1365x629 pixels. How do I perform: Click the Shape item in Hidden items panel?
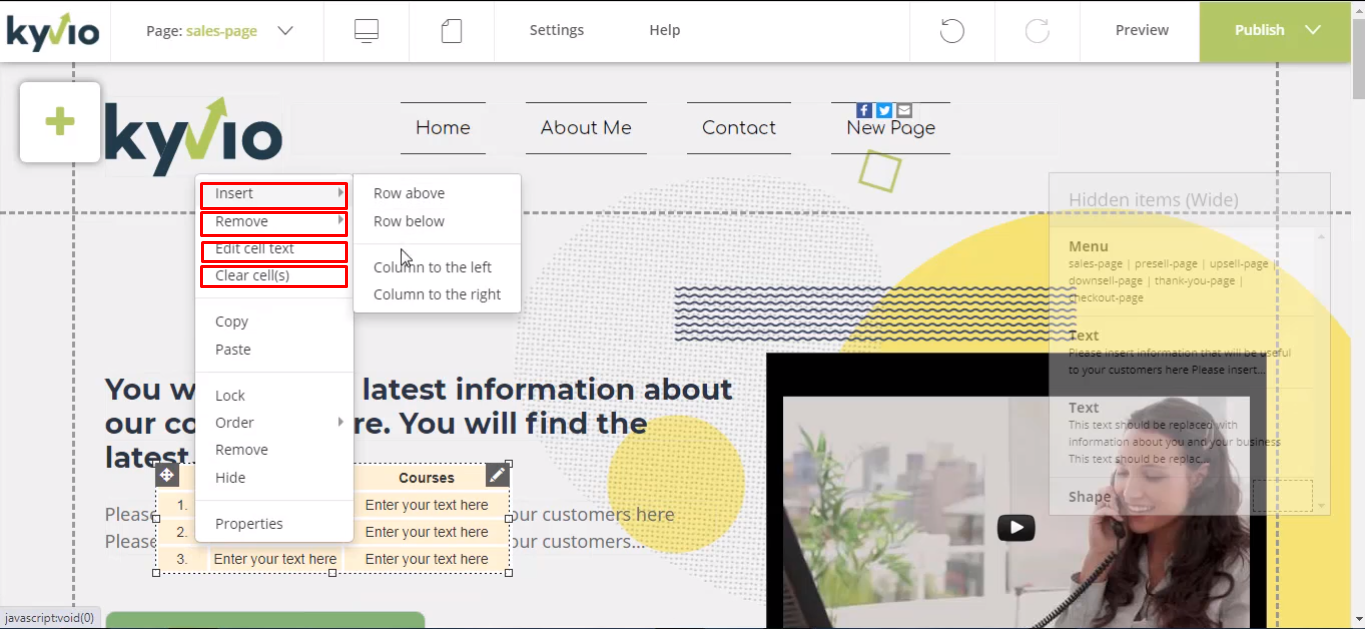1180,496
